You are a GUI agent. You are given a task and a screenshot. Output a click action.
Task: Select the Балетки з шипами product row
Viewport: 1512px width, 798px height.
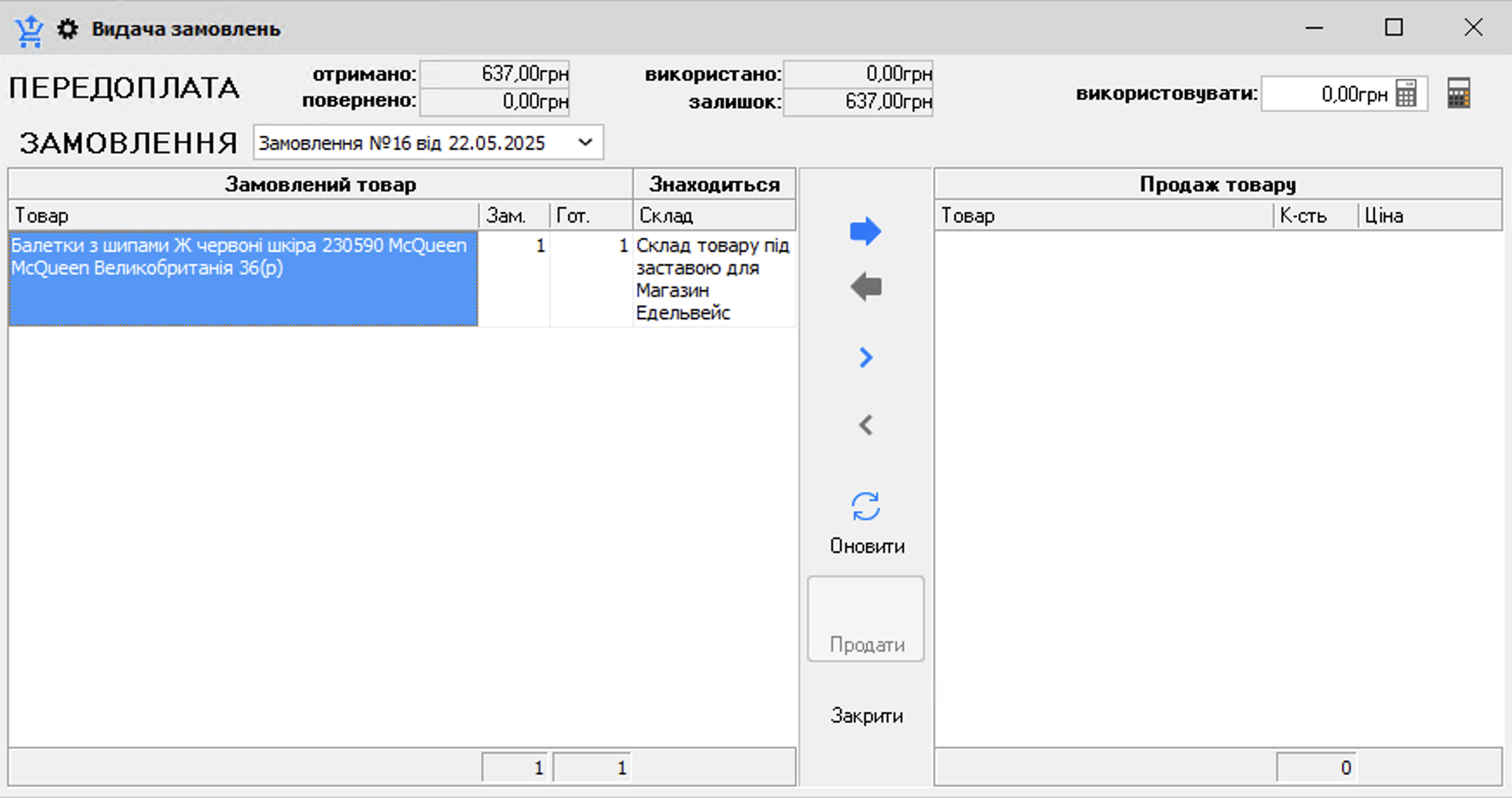tap(242, 277)
